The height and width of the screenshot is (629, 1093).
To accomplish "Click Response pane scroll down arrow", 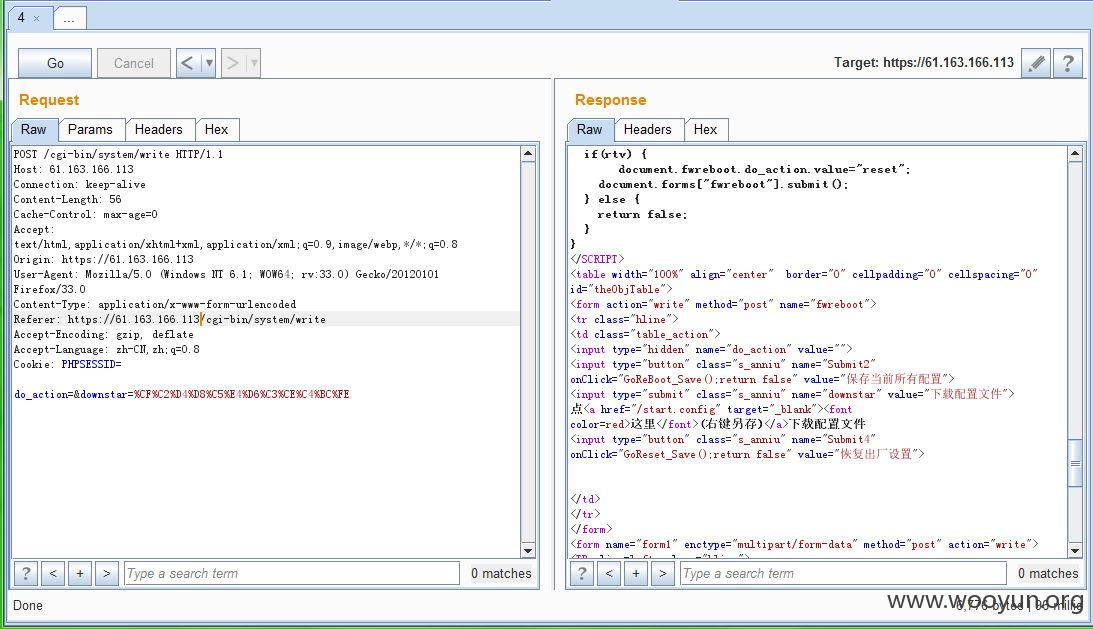I will coord(1075,551).
